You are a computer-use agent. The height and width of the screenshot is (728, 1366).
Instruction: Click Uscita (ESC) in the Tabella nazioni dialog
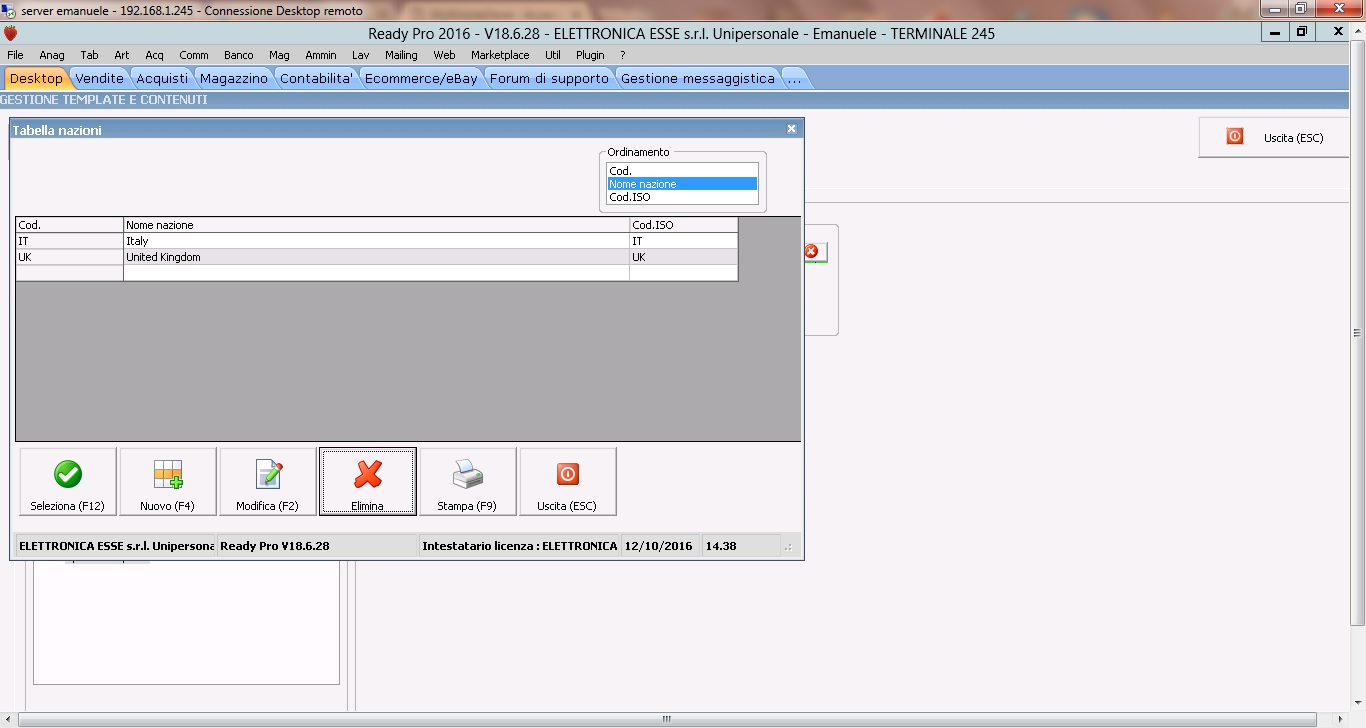point(568,481)
